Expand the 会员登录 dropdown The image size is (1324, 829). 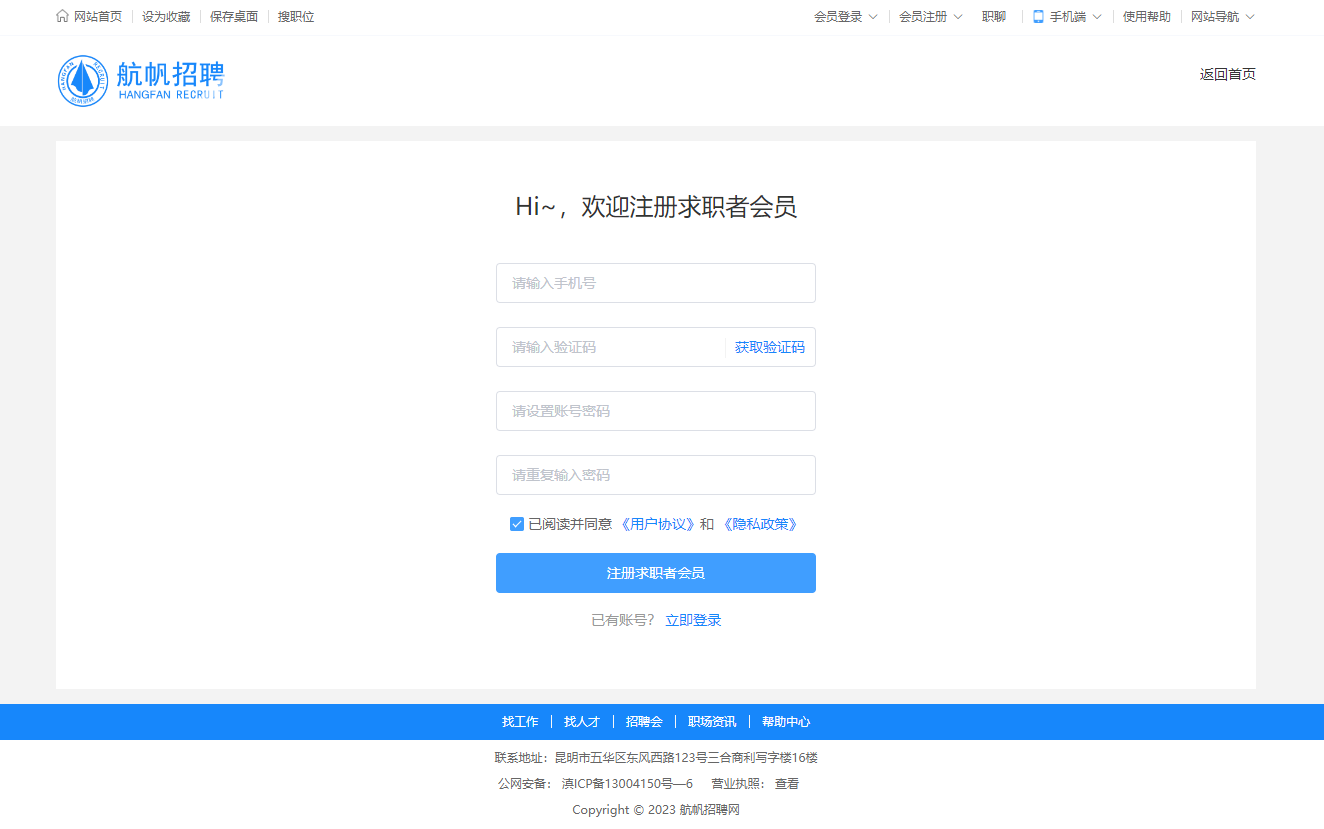(872, 17)
